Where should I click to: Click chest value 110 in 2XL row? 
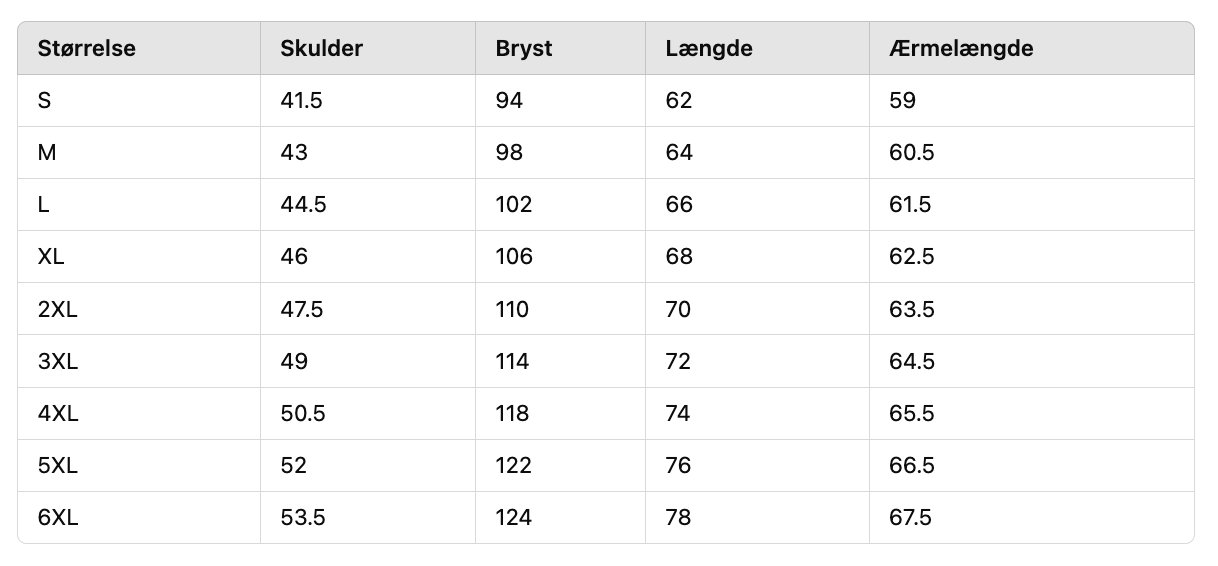tap(512, 309)
